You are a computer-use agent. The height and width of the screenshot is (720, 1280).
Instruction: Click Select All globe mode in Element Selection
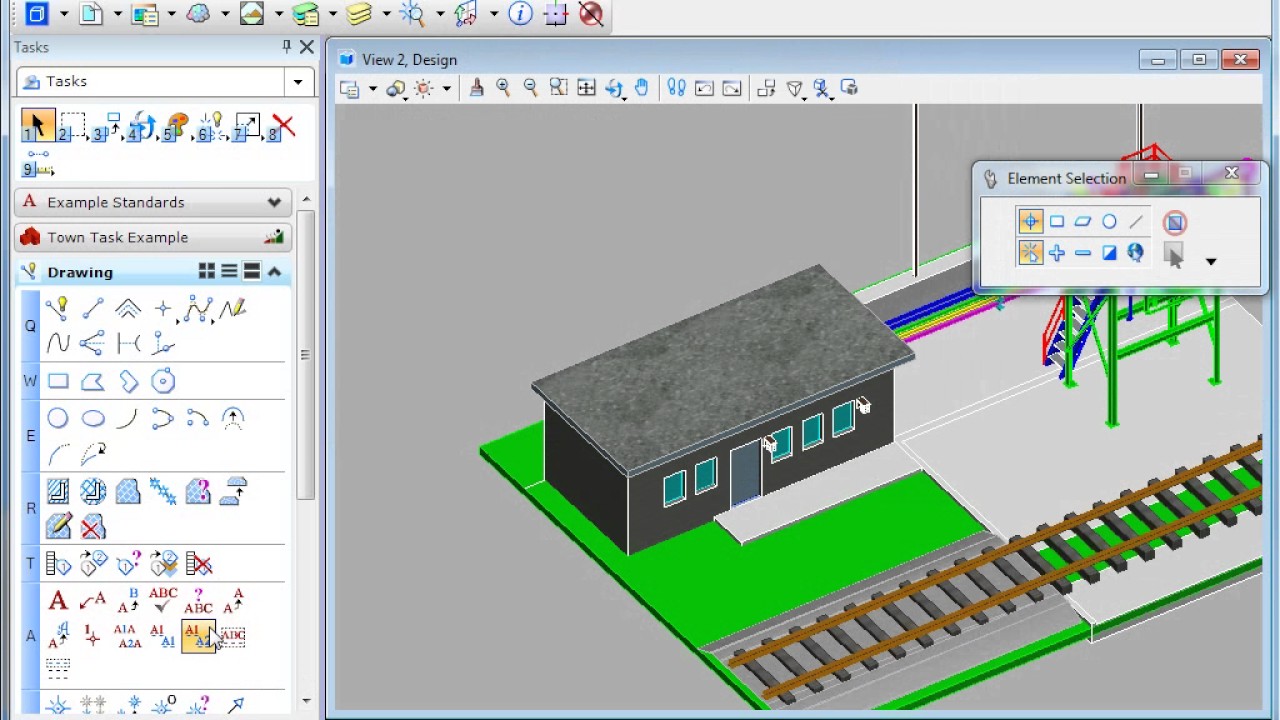click(x=1135, y=253)
